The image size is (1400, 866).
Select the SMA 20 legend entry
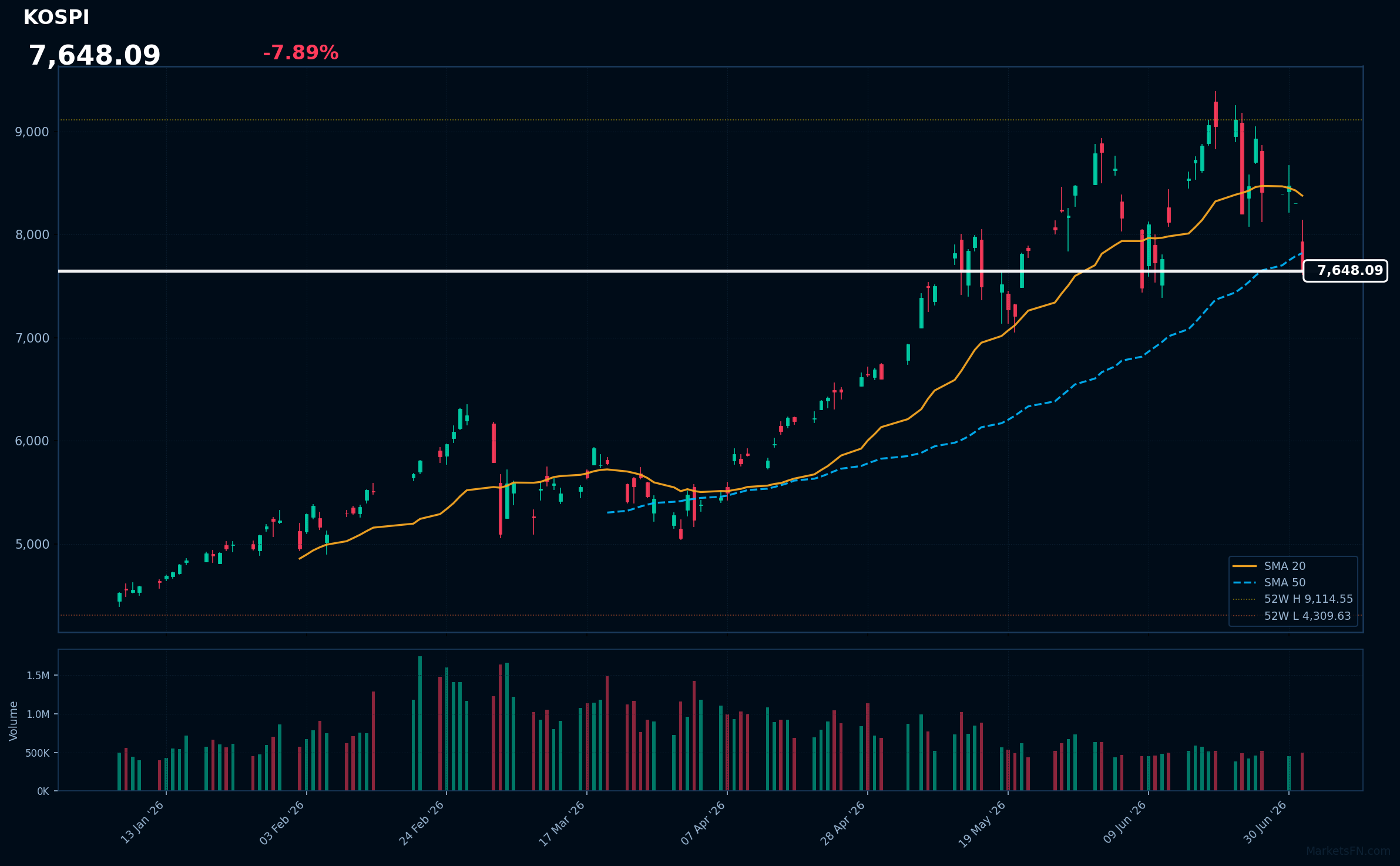point(1269,566)
